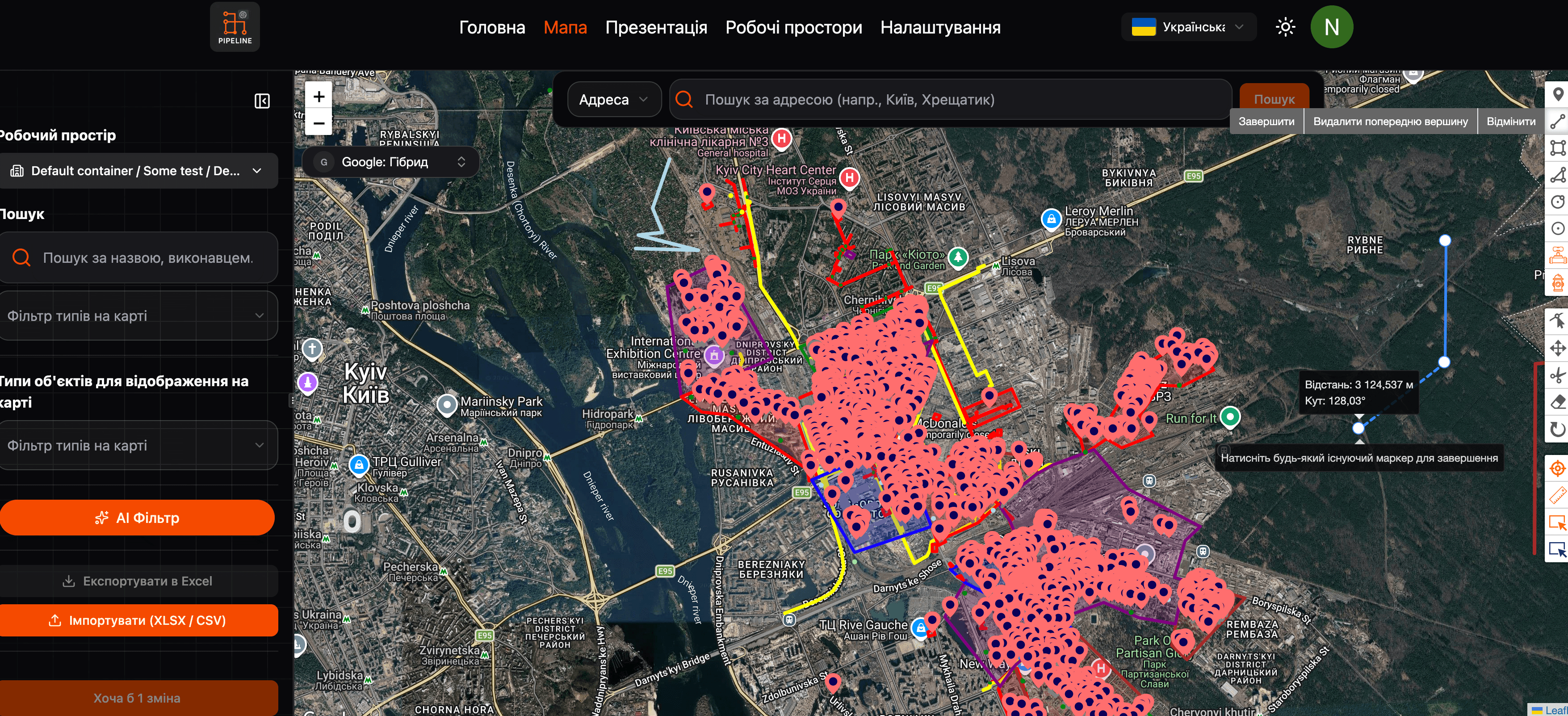Open the first Фільтр типів на карті dropdown
This screenshot has width=1568, height=716.
coord(138,316)
